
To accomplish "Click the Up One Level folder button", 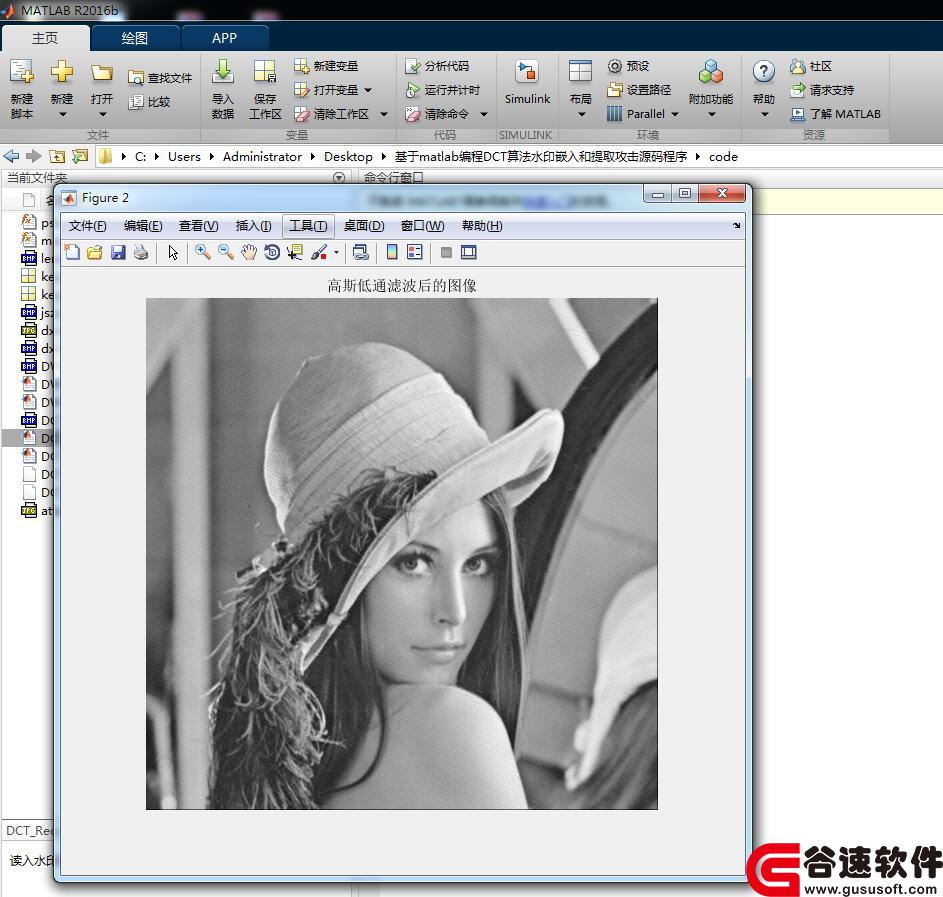I will pyautogui.click(x=57, y=156).
